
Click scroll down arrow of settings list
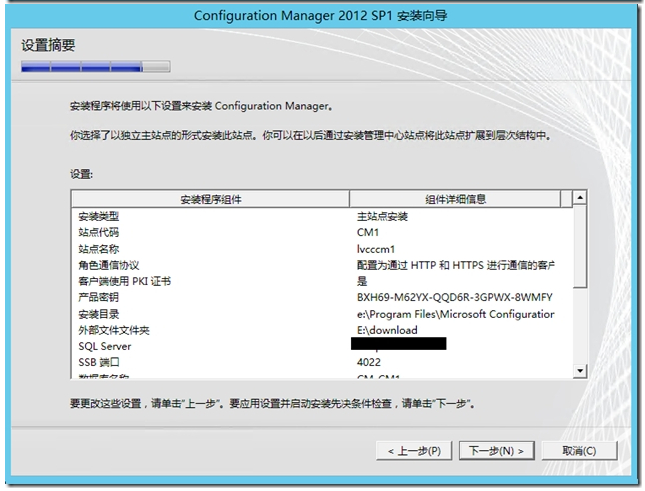click(580, 371)
